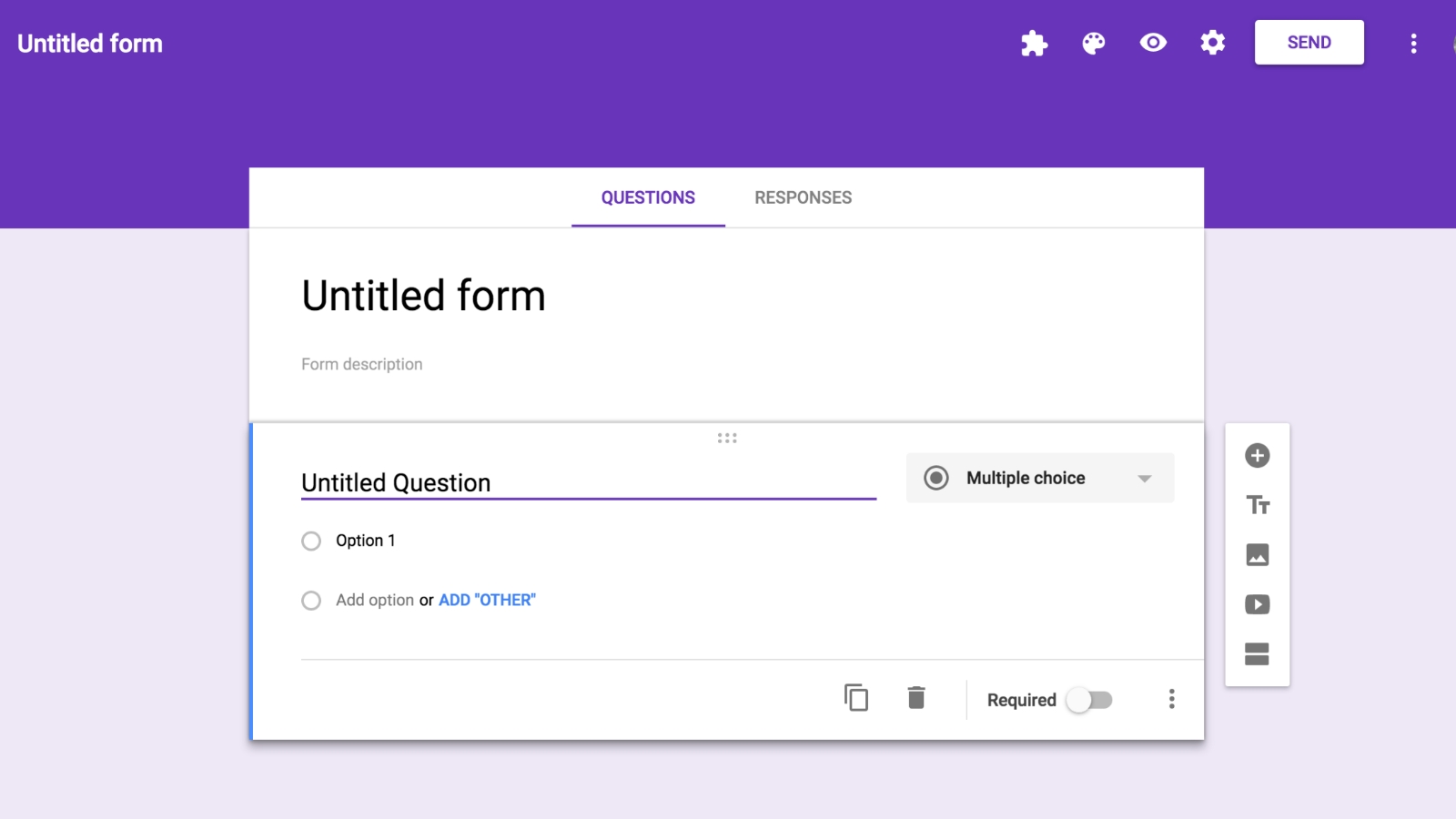Select the Option 1 radio button
Screen dimensions: 1456x819
(311, 541)
